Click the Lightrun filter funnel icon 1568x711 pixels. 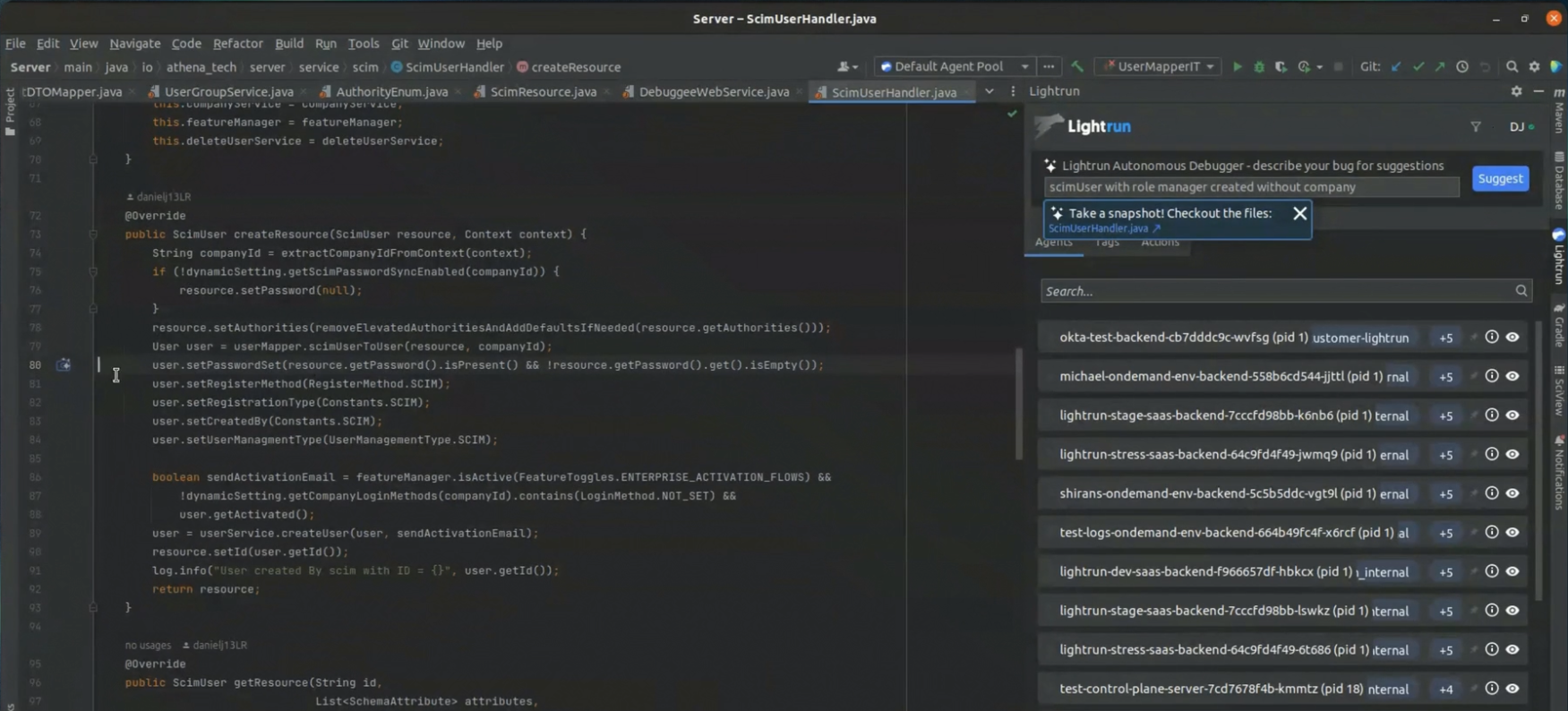(1476, 127)
